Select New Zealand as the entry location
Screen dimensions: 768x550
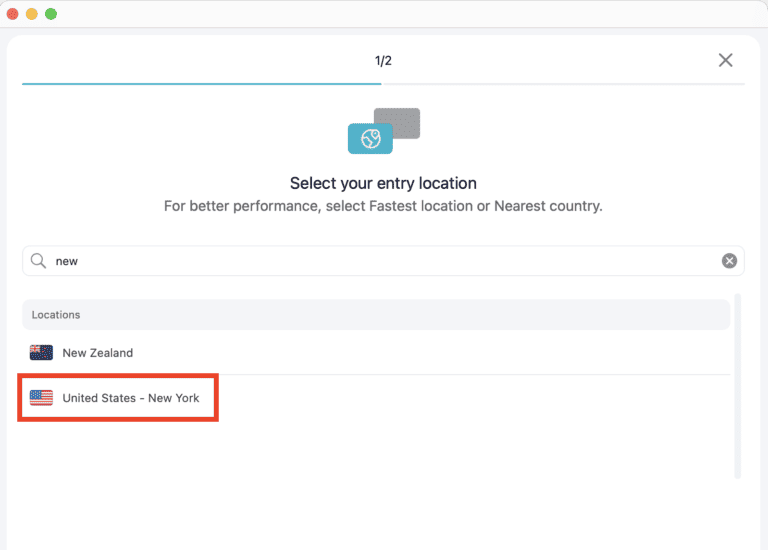[x=97, y=352]
